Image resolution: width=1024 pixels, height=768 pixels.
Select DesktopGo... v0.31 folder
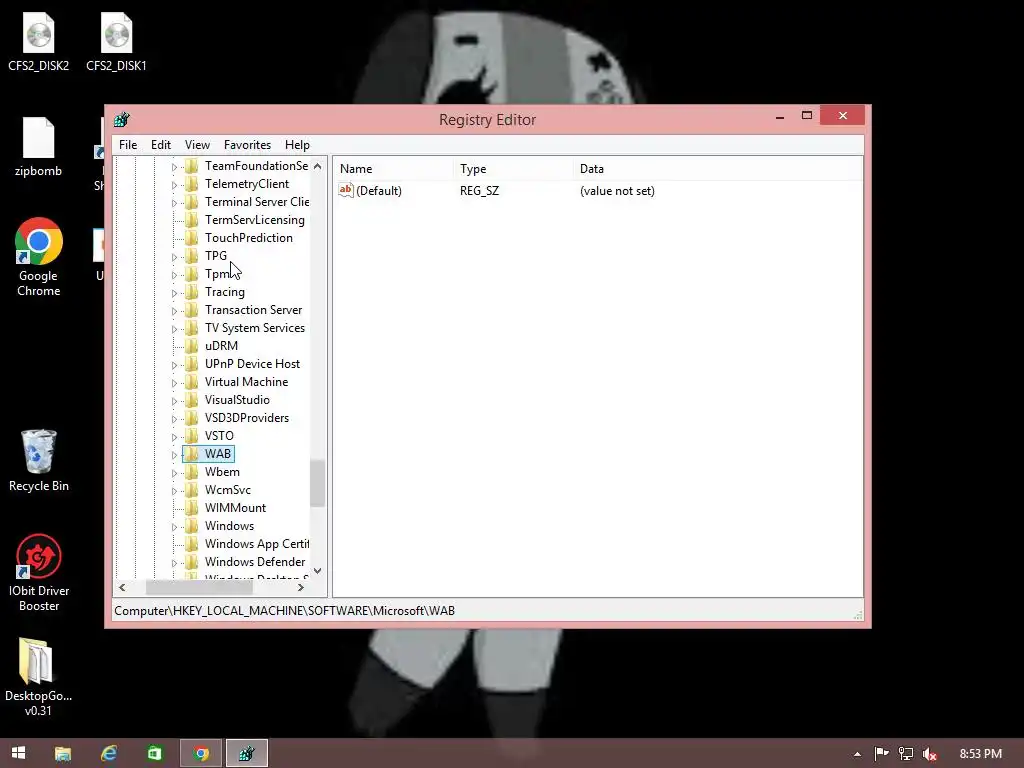pyautogui.click(x=39, y=677)
